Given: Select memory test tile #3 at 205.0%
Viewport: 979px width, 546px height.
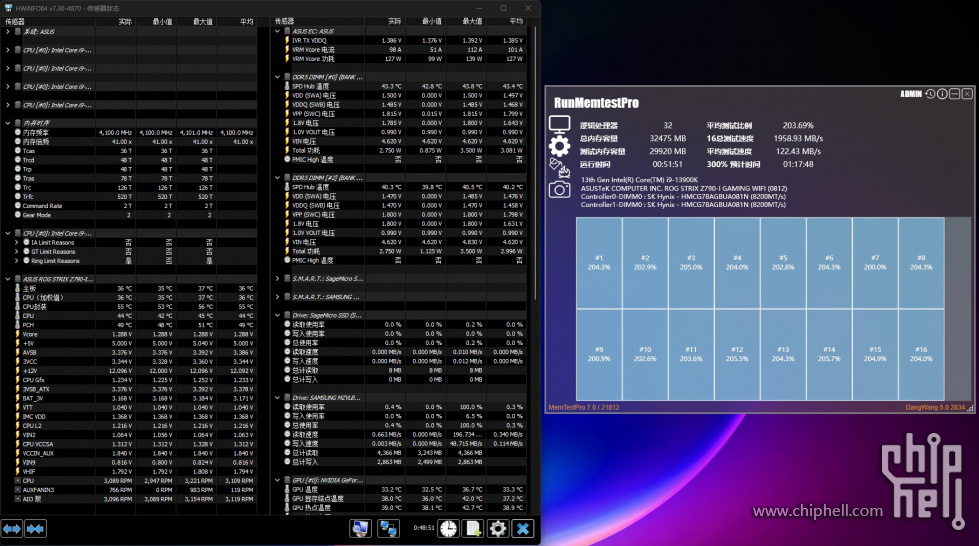Looking at the screenshot, I should tap(691, 262).
